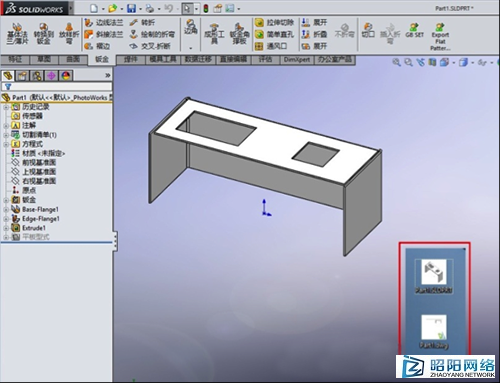
Task: Expand the 切割清单(1) cut list node
Action: [6, 135]
